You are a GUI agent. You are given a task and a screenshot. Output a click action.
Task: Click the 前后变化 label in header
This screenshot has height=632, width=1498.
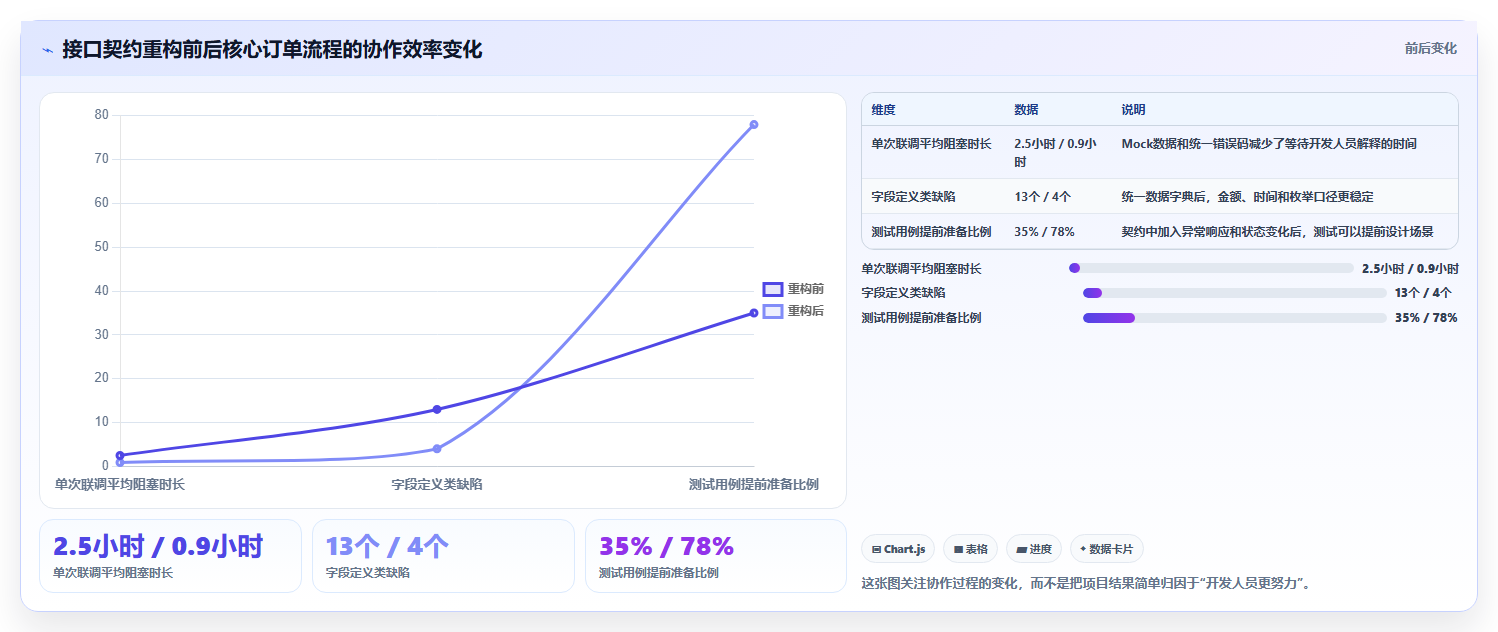tap(1431, 48)
